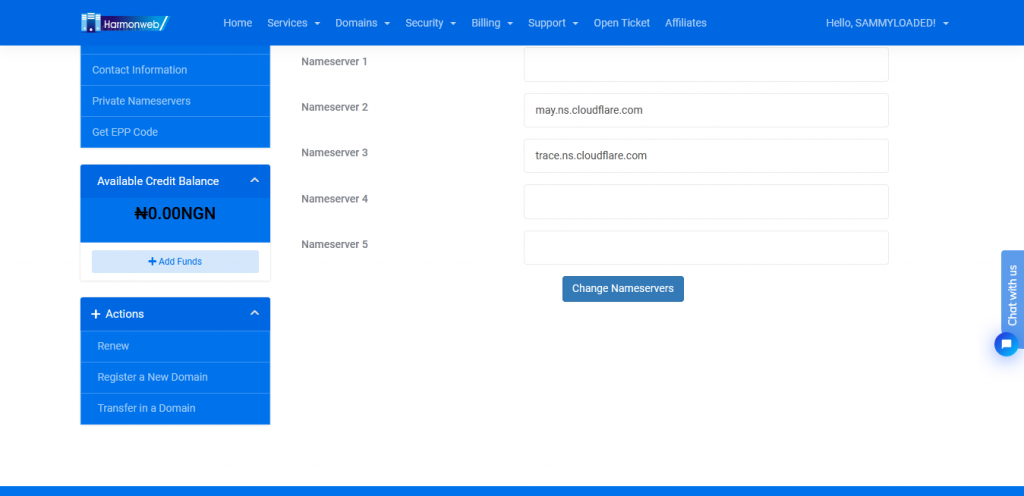Open the Services dropdown menu

pos(293,23)
